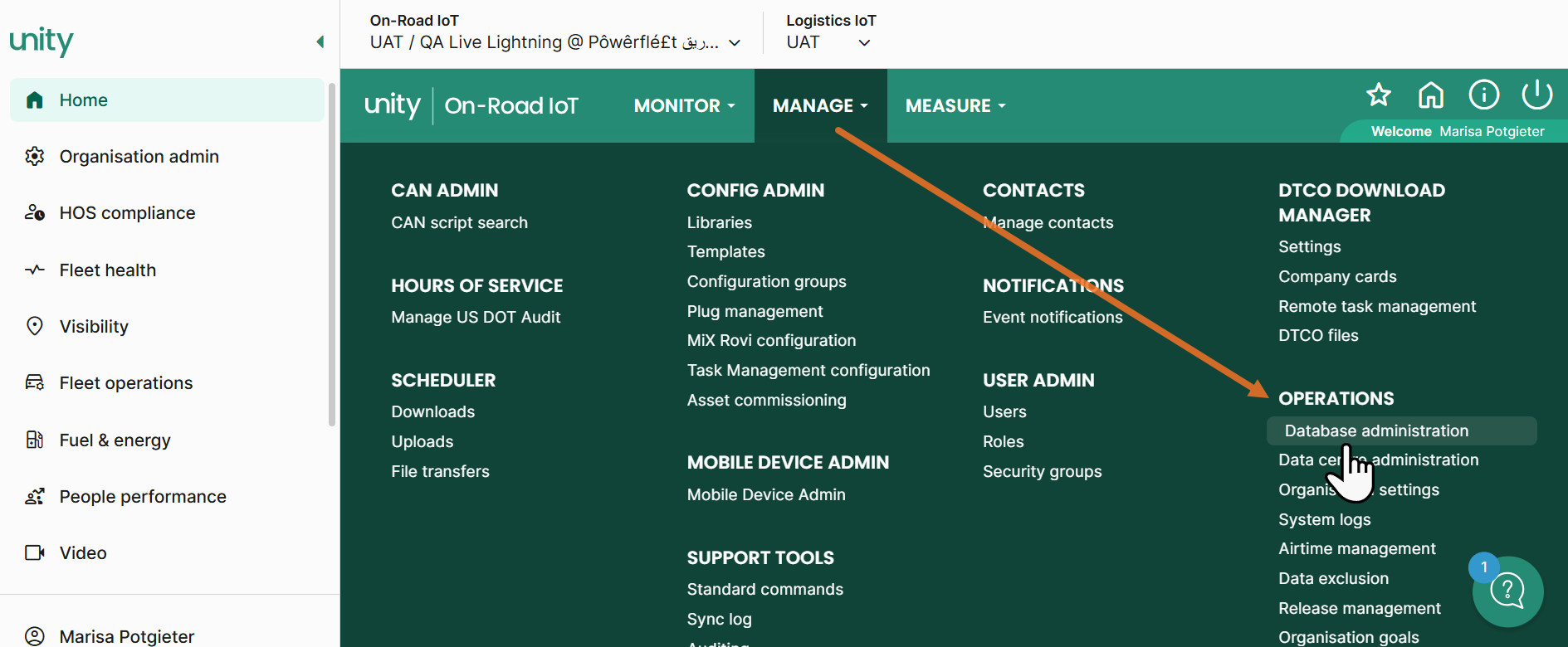Select Home in the sidebar
Image resolution: width=1568 pixels, height=647 pixels.
84,100
